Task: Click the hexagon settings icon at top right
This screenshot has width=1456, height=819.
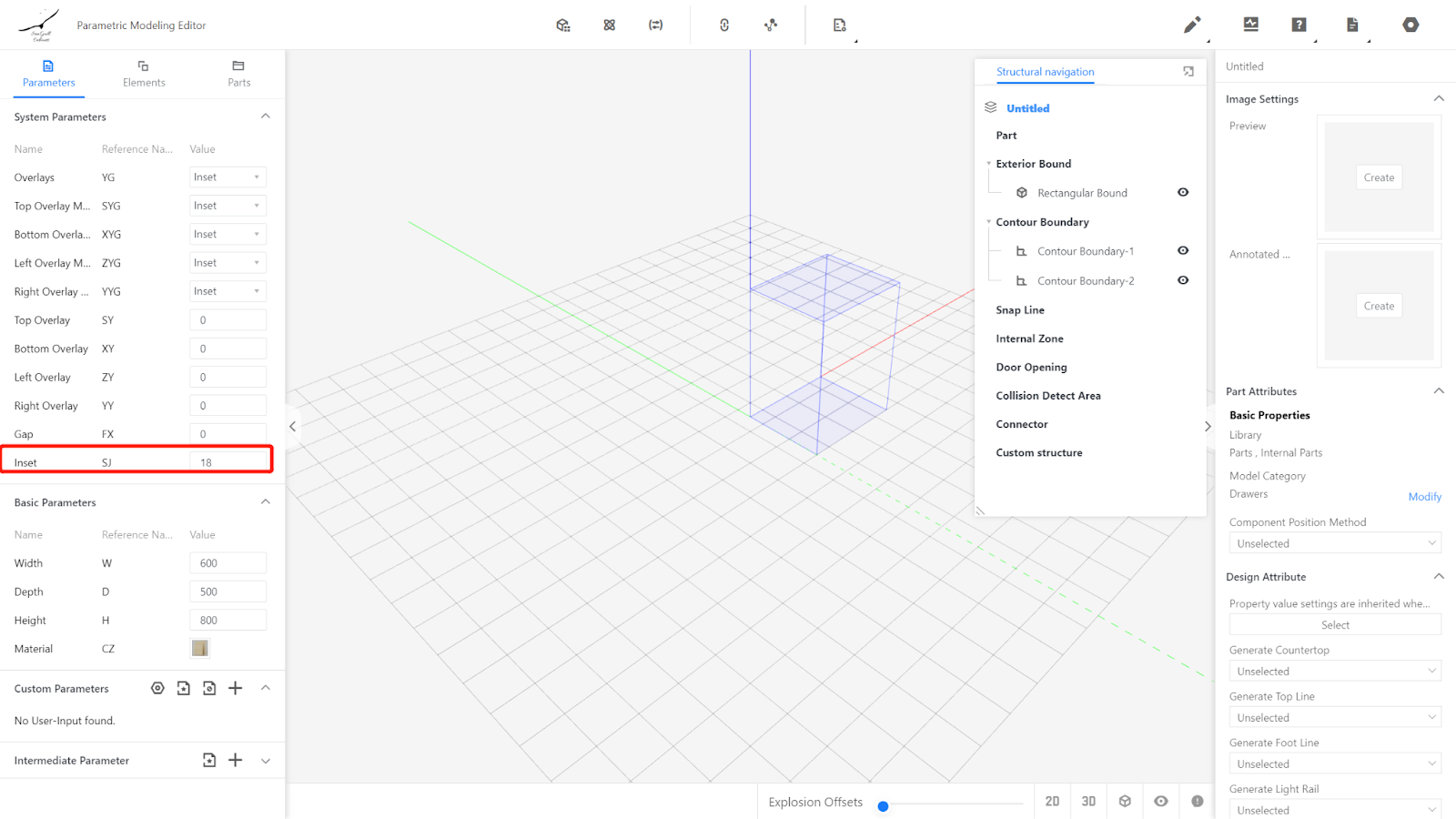Action: coord(1410,25)
